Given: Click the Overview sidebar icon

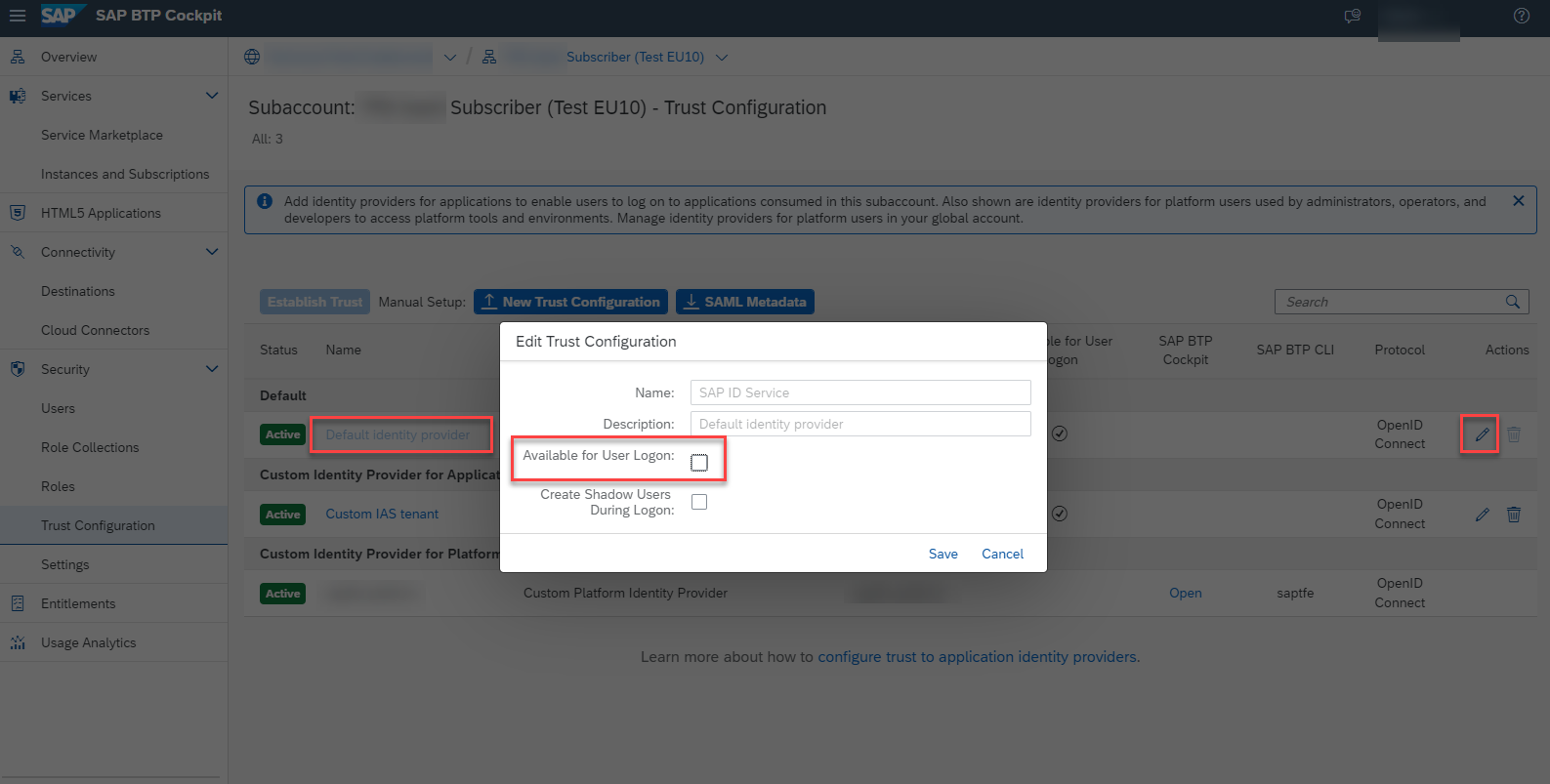Looking at the screenshot, I should [18, 57].
